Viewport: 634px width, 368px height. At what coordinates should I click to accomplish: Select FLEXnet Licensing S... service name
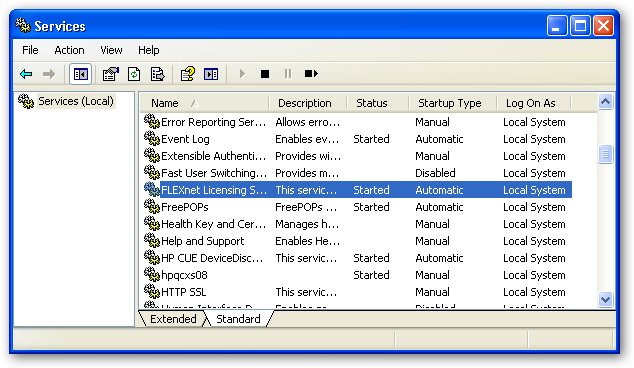[214, 190]
